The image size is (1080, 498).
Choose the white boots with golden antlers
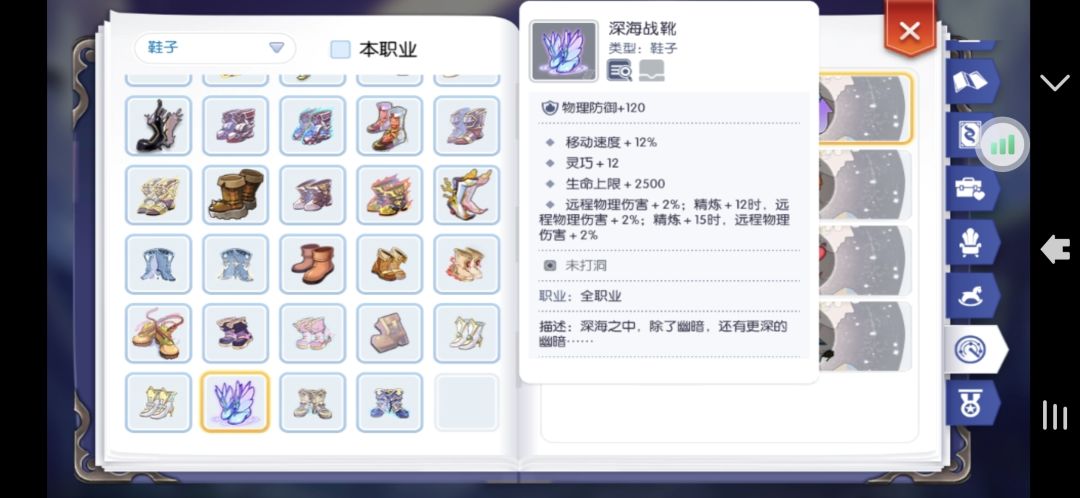point(466,195)
